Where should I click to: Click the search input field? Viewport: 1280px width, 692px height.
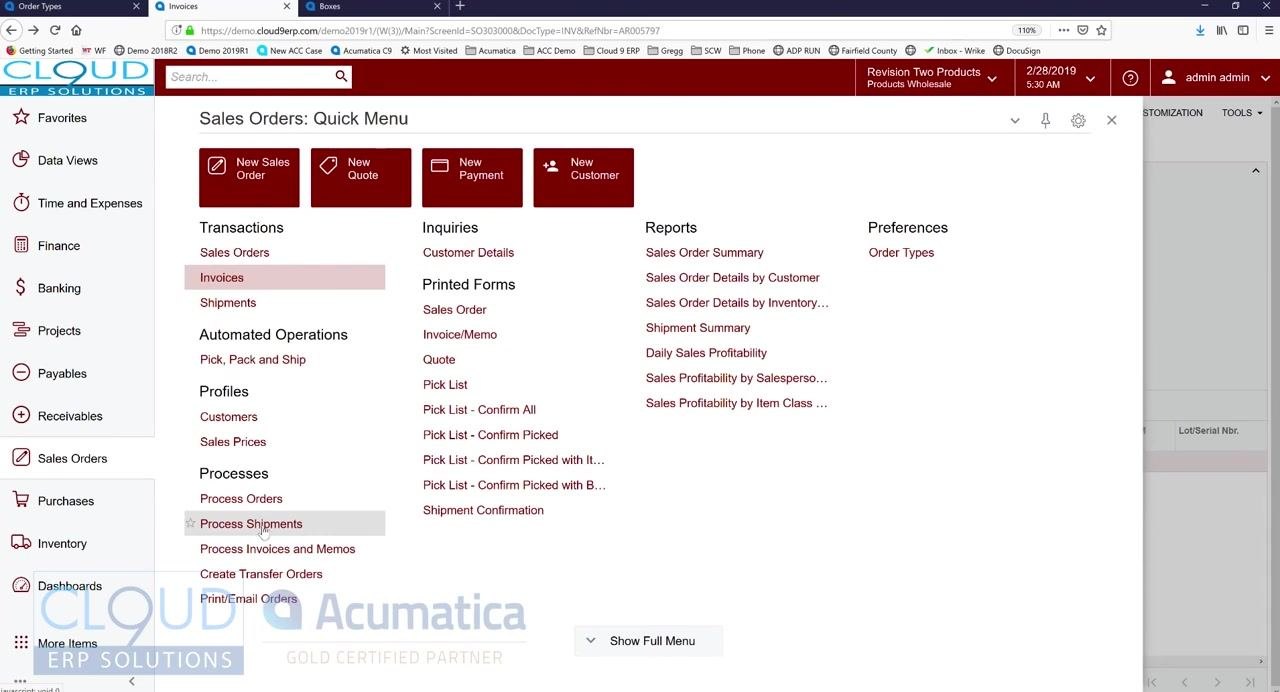coord(248,77)
